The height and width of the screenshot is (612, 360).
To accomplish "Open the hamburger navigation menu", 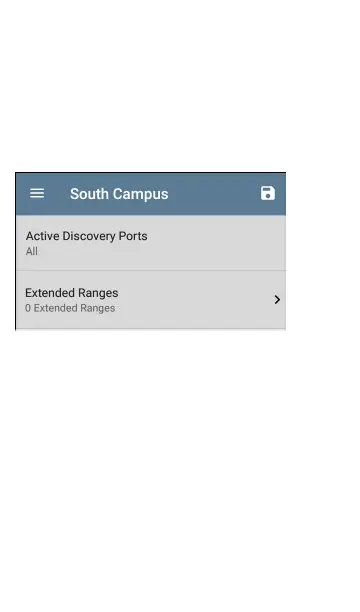I will pyautogui.click(x=37, y=193).
